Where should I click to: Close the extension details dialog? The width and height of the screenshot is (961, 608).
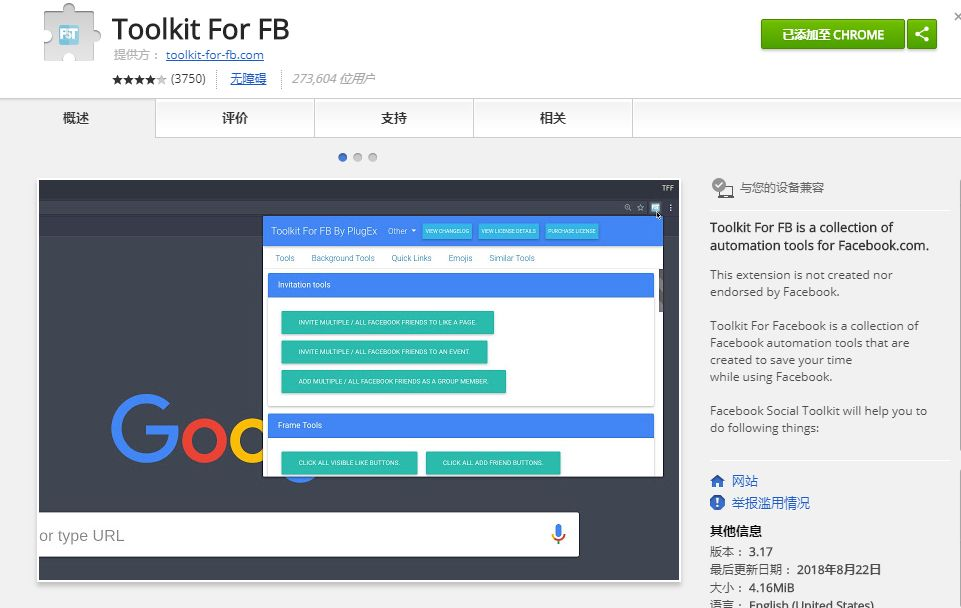(957, 17)
